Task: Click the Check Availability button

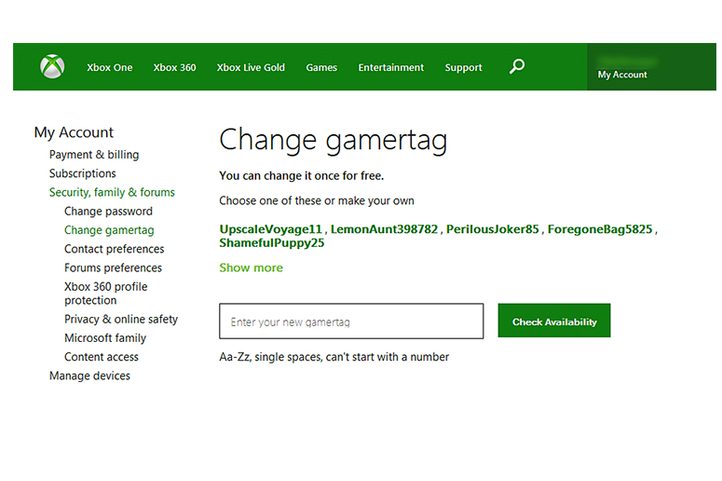Action: click(x=554, y=320)
